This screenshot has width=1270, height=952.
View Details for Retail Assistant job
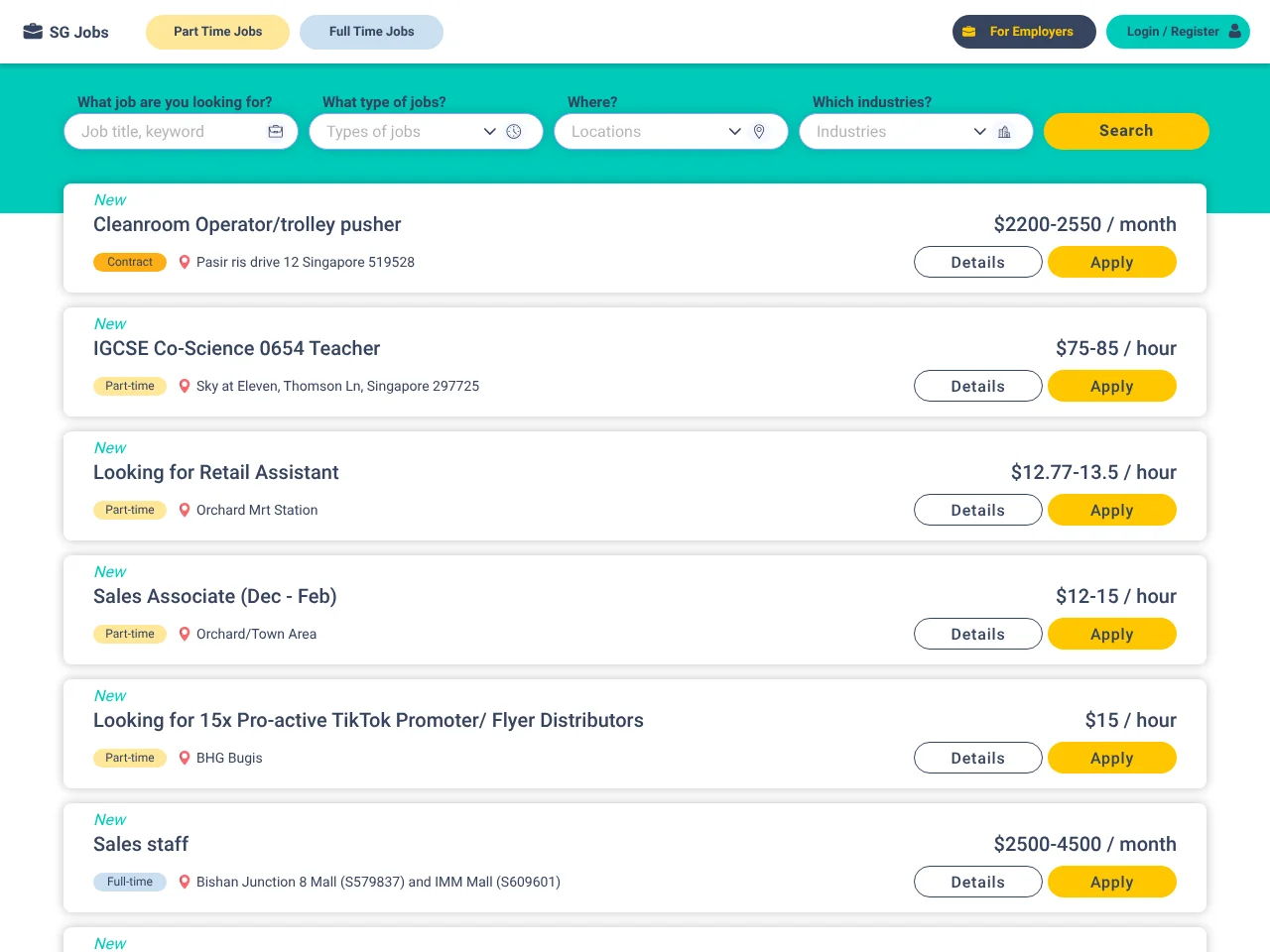click(977, 510)
